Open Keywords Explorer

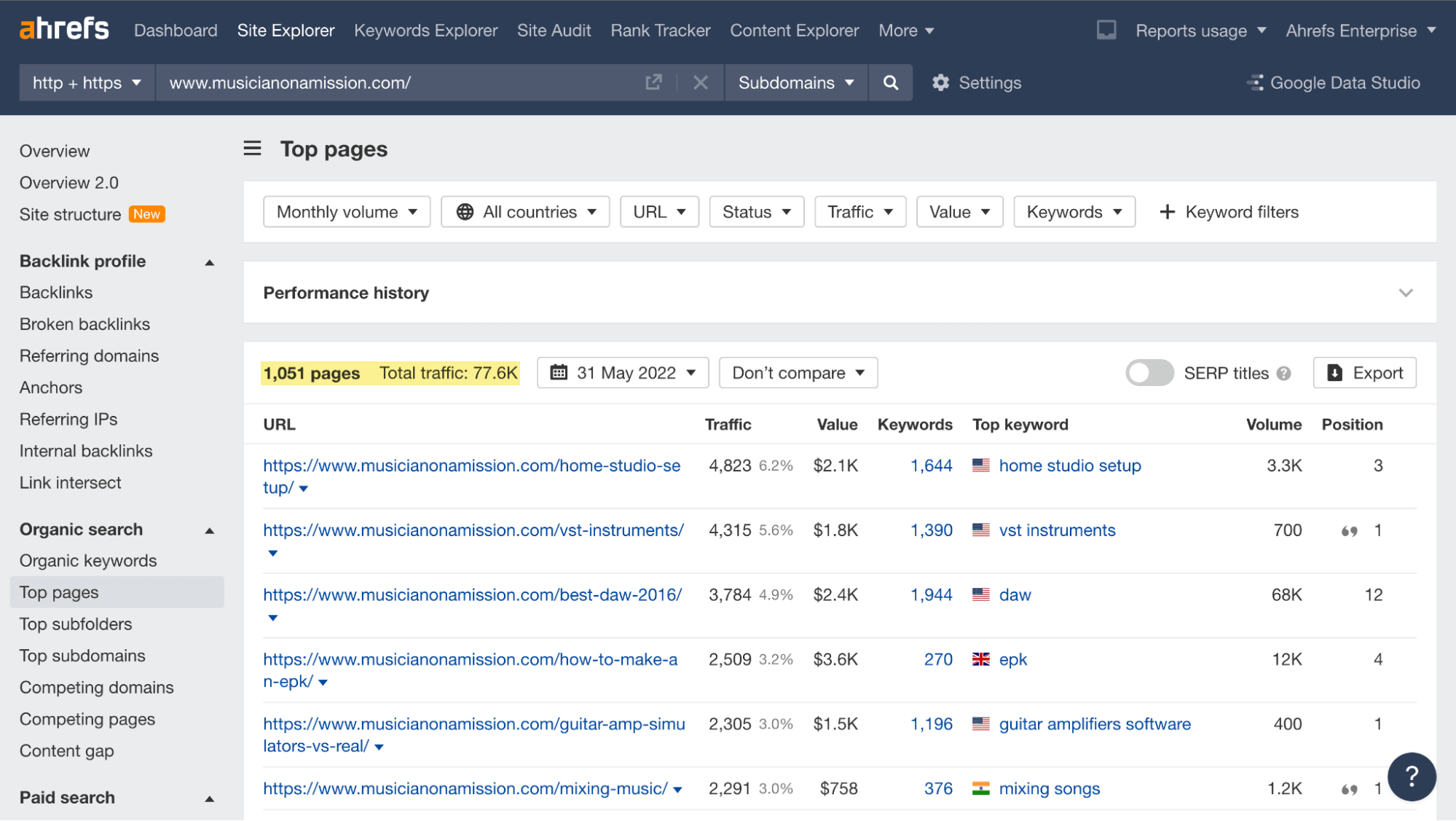pos(426,31)
